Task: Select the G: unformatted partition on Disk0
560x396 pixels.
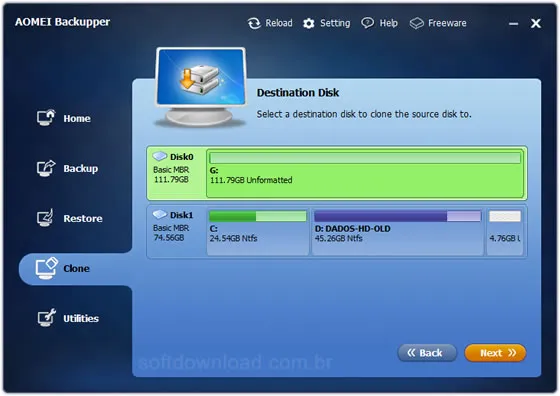Action: 365,173
